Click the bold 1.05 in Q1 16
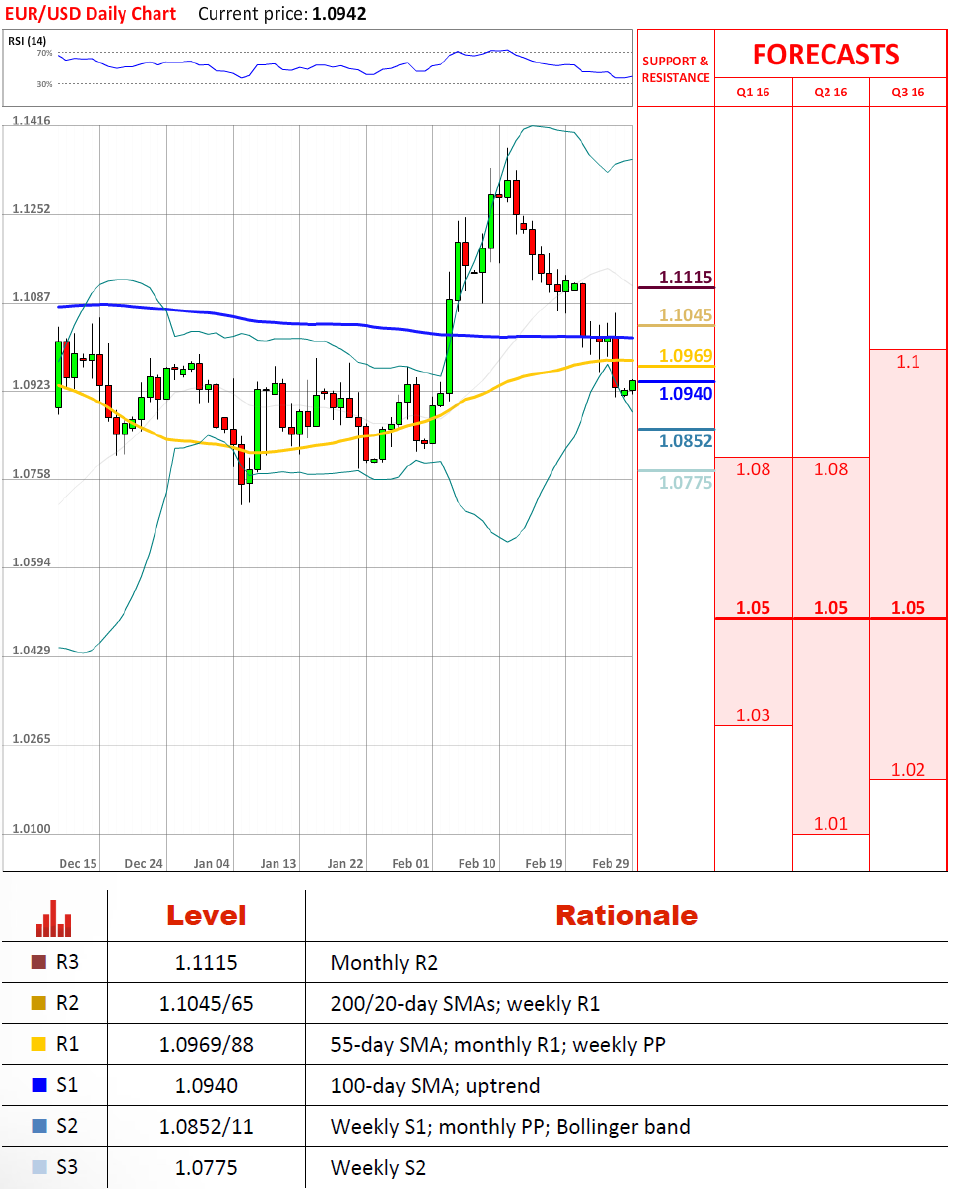The width and height of the screenshot is (953, 1189). click(753, 607)
